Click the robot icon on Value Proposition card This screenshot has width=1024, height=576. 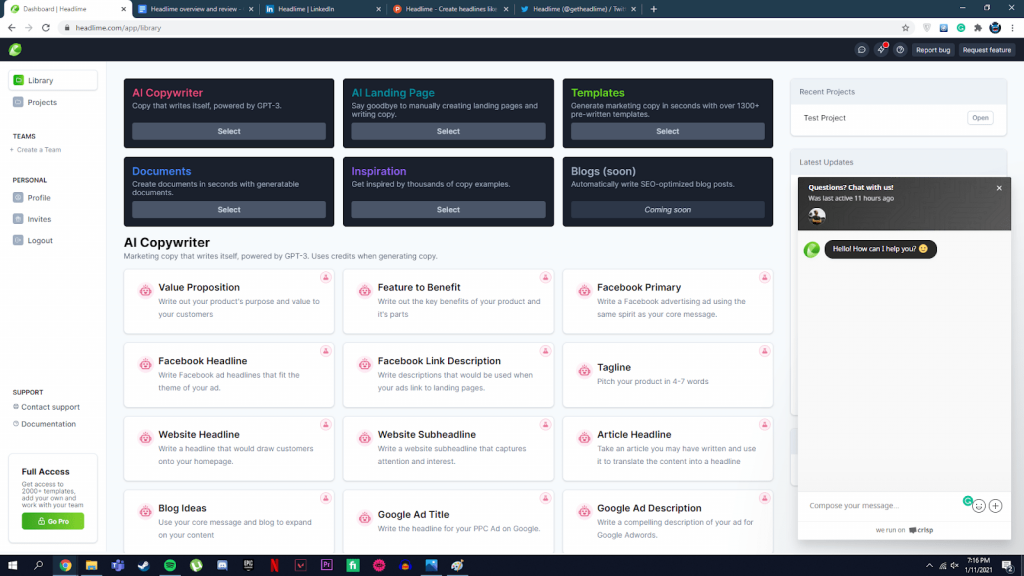click(x=146, y=291)
